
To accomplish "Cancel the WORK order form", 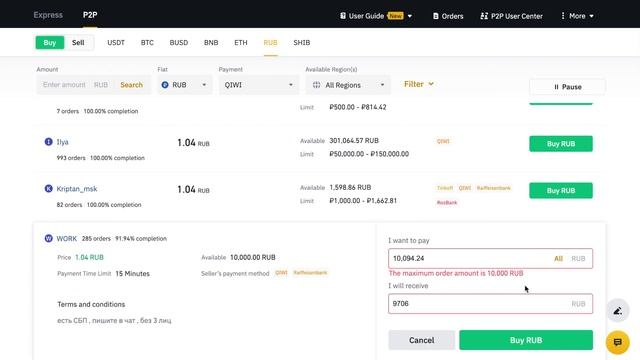I will (x=422, y=340).
